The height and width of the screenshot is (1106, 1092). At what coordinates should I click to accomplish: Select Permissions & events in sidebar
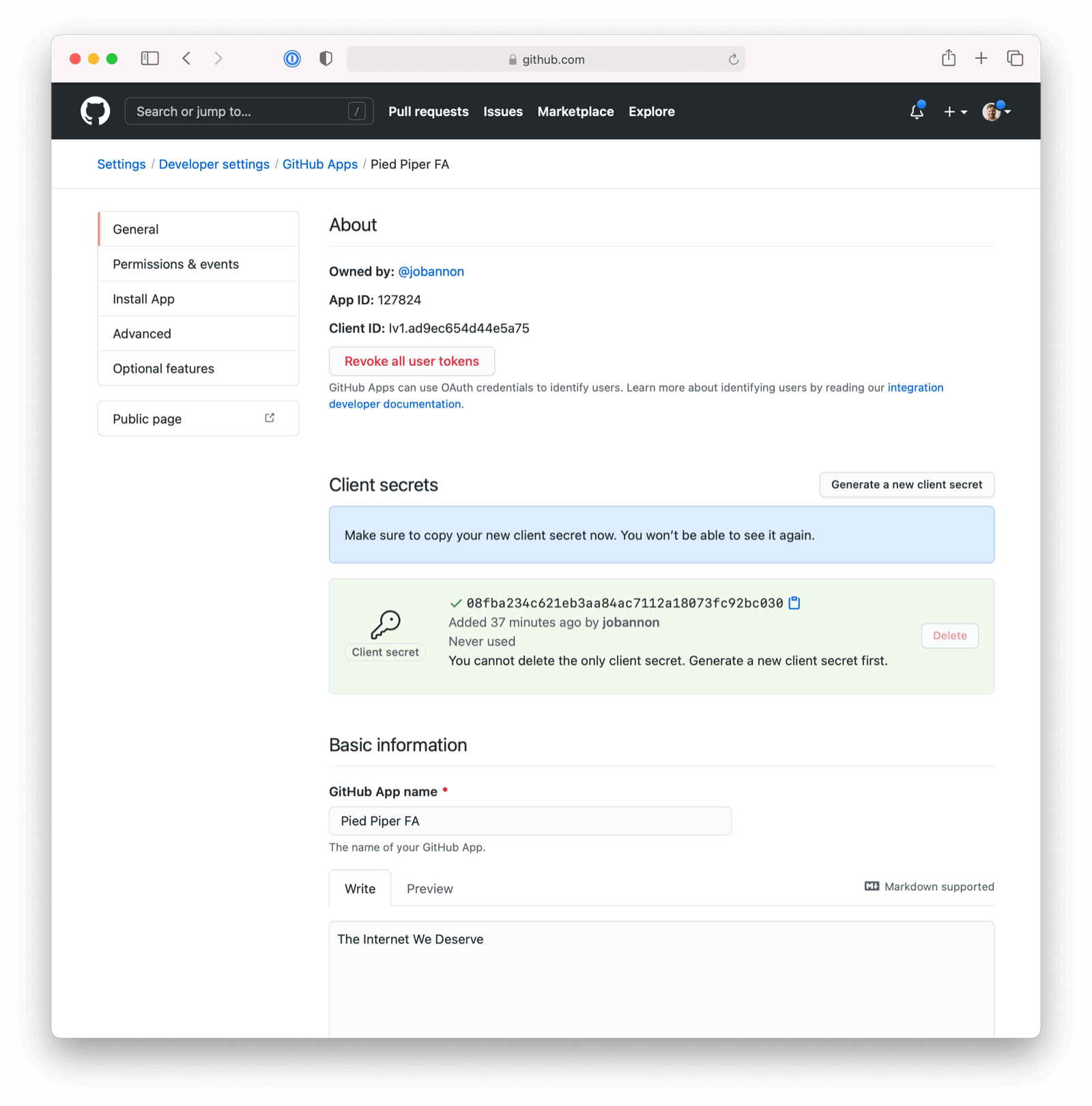coord(199,264)
